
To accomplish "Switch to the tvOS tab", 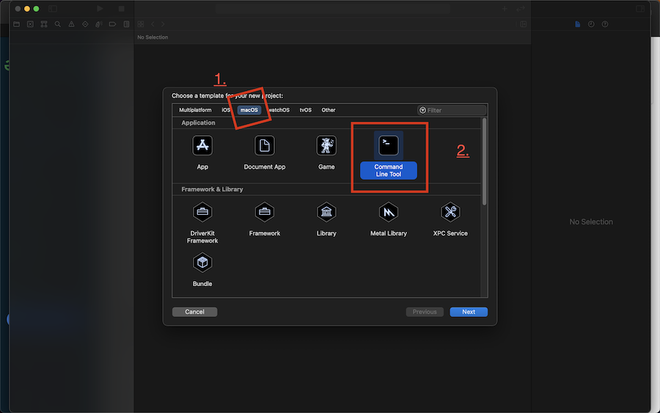I will point(306,110).
